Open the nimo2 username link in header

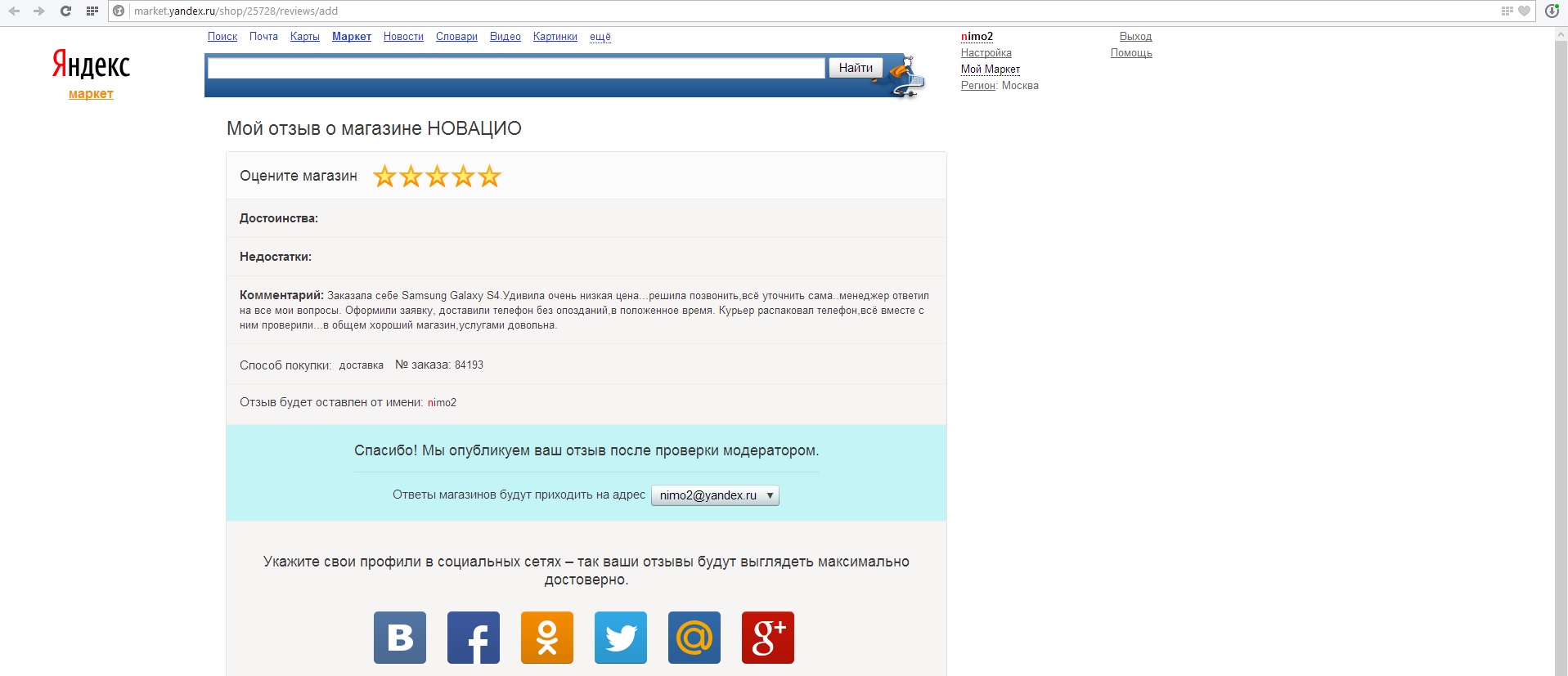[x=977, y=37]
